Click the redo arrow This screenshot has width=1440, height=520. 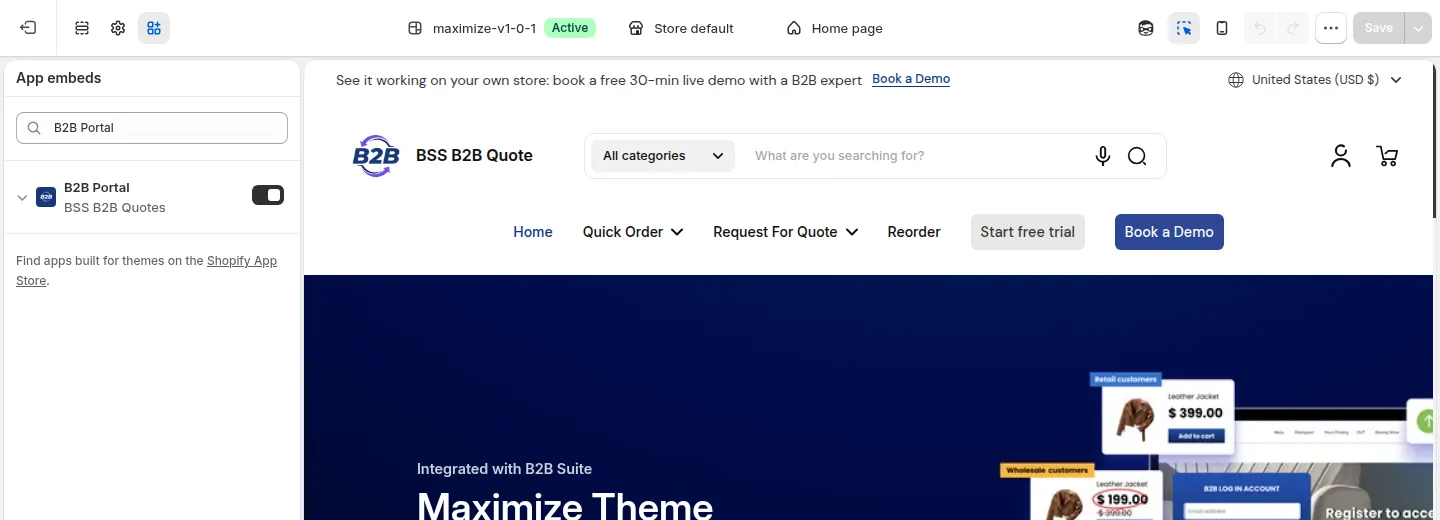(x=1293, y=28)
